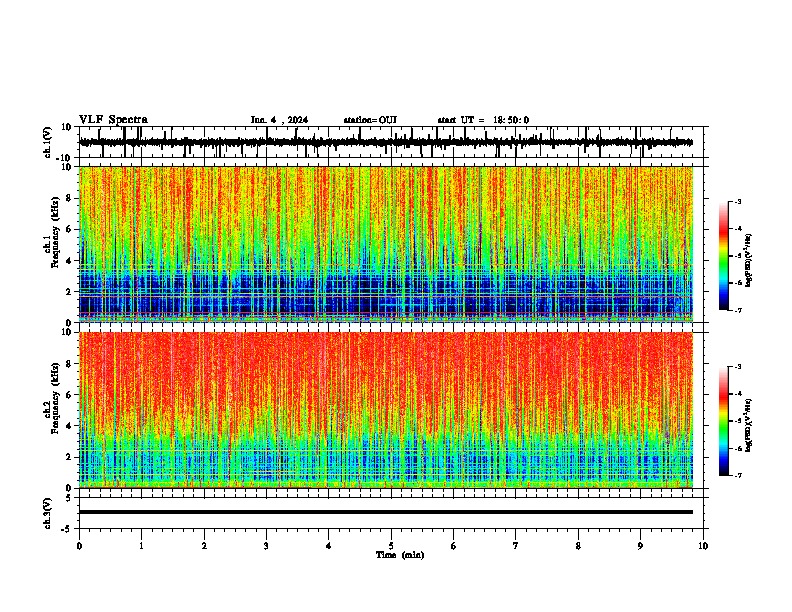This screenshot has width=792, height=612.
Task: Click the time axis tick label '4'
Action: (x=329, y=546)
